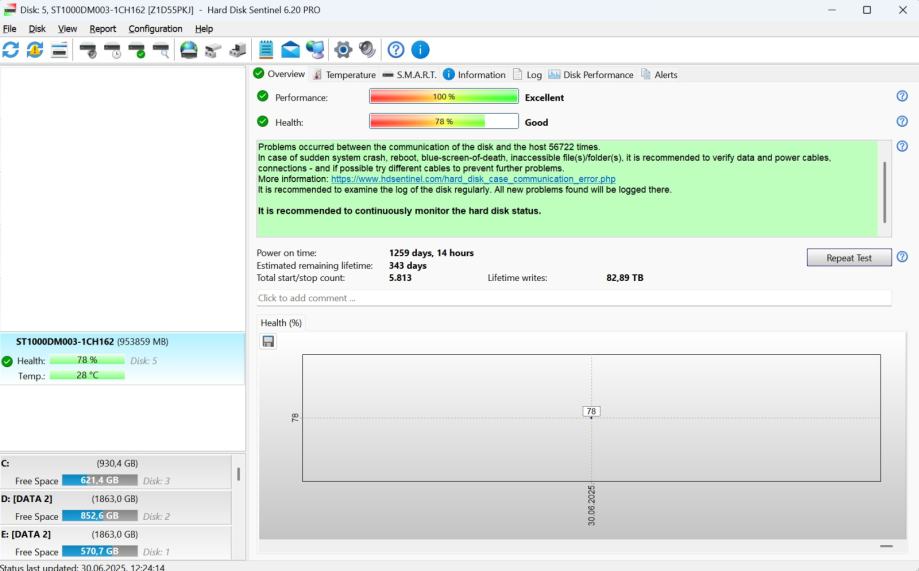Click the notepad report icon in toolbar
The width and height of the screenshot is (919, 571).
[x=266, y=50]
